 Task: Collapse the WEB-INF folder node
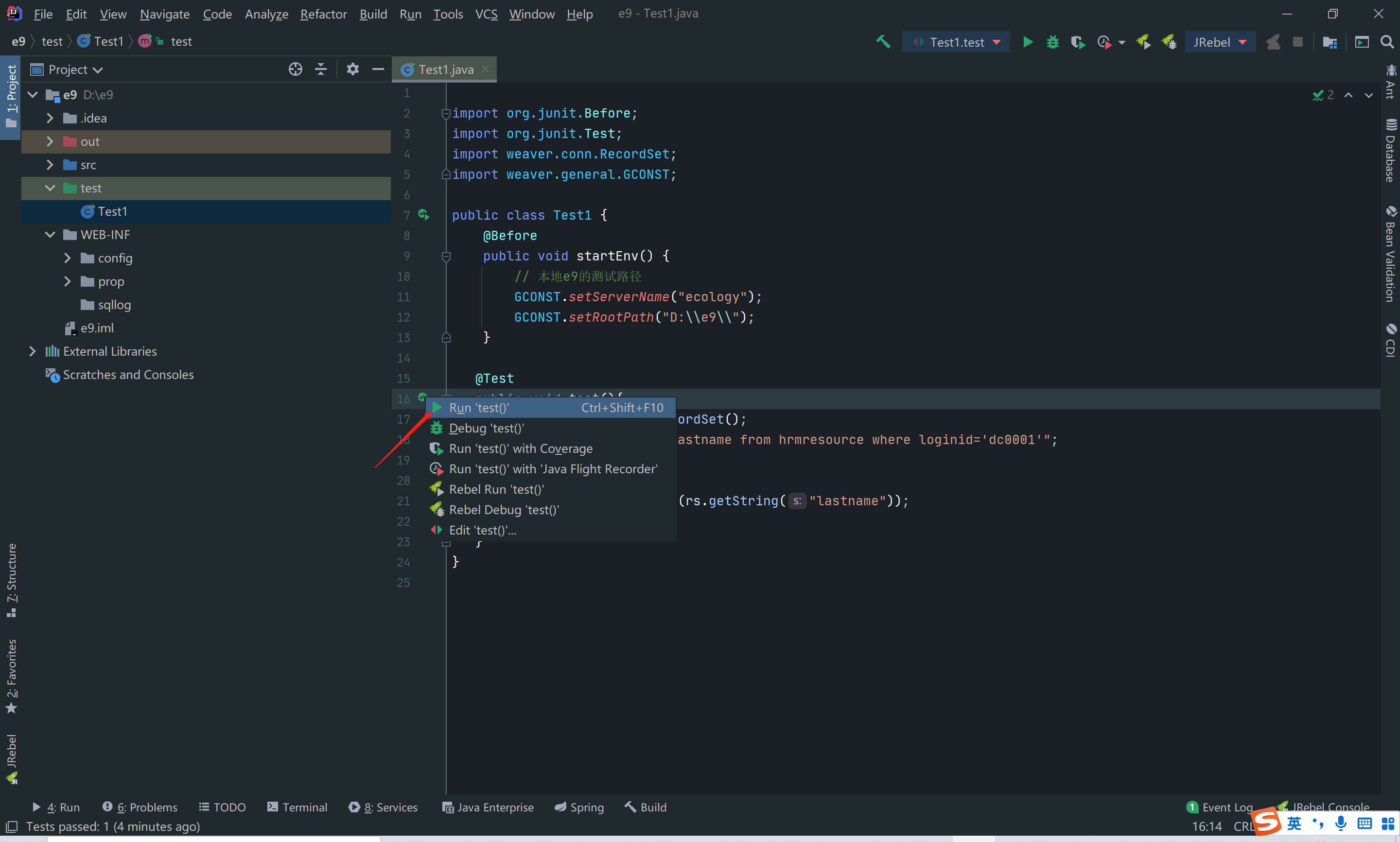click(50, 234)
